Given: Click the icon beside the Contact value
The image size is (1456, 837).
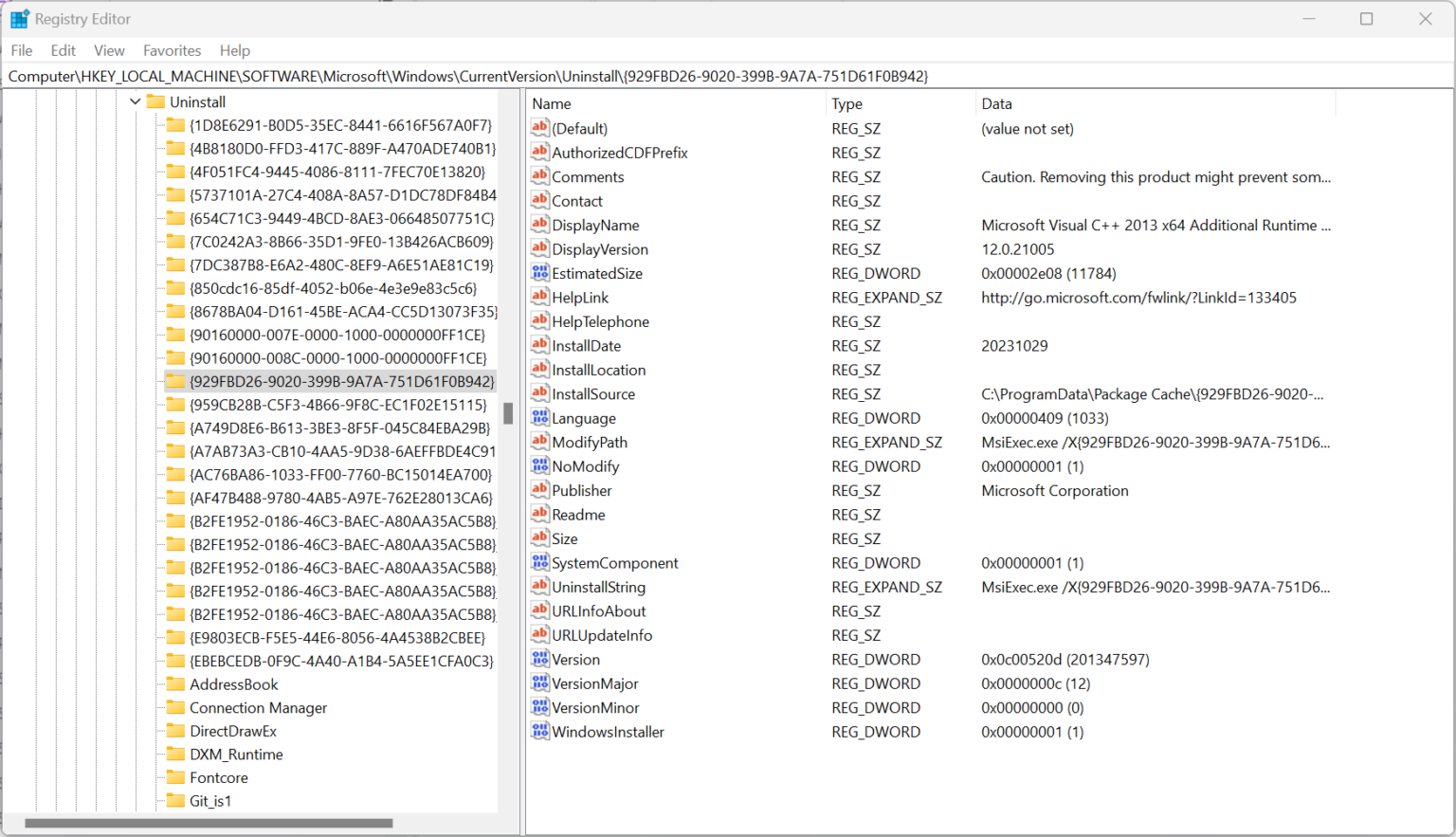Looking at the screenshot, I should point(540,200).
